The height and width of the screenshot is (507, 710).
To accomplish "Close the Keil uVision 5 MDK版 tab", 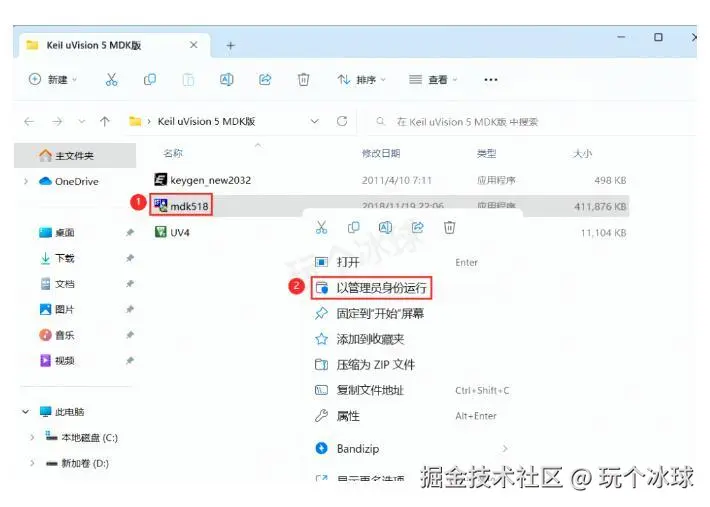I will tap(193, 45).
